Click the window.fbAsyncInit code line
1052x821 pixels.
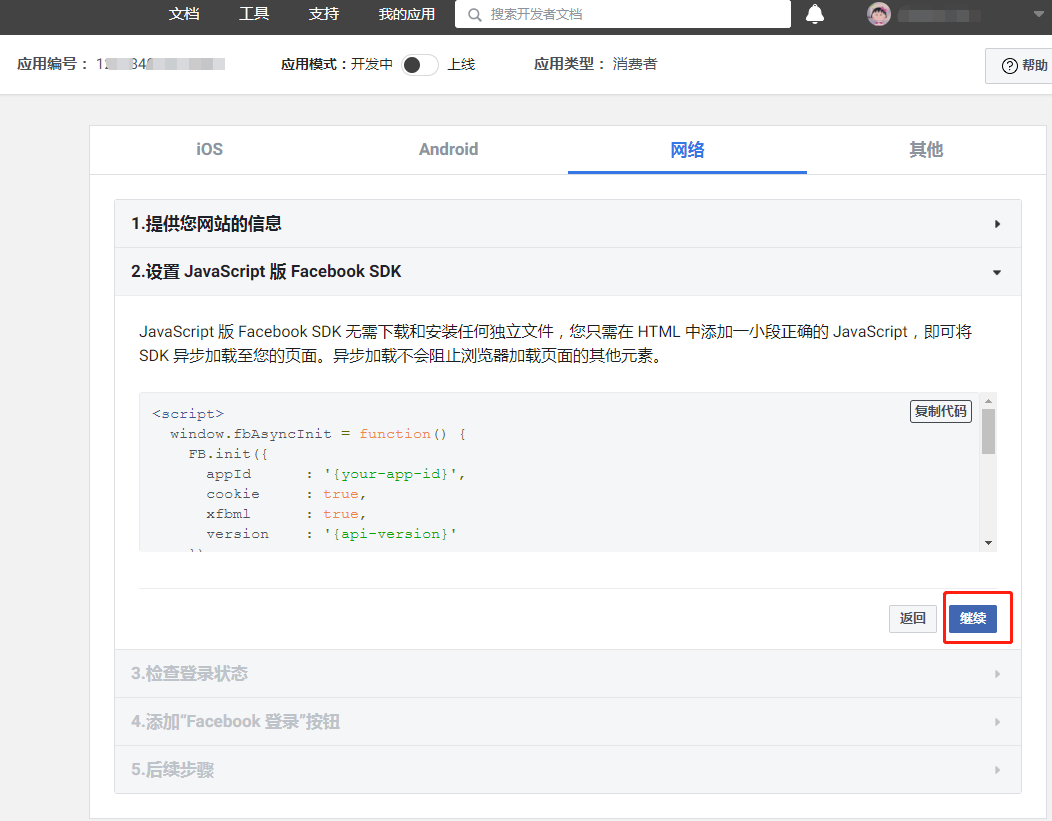tap(318, 434)
